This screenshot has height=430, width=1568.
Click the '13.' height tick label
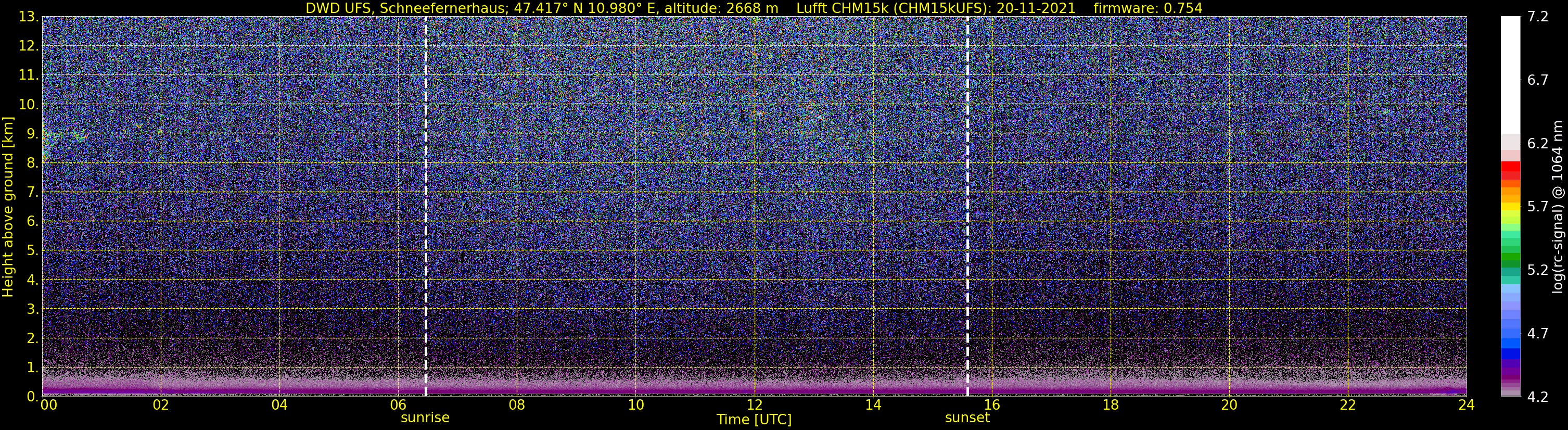coord(29,17)
